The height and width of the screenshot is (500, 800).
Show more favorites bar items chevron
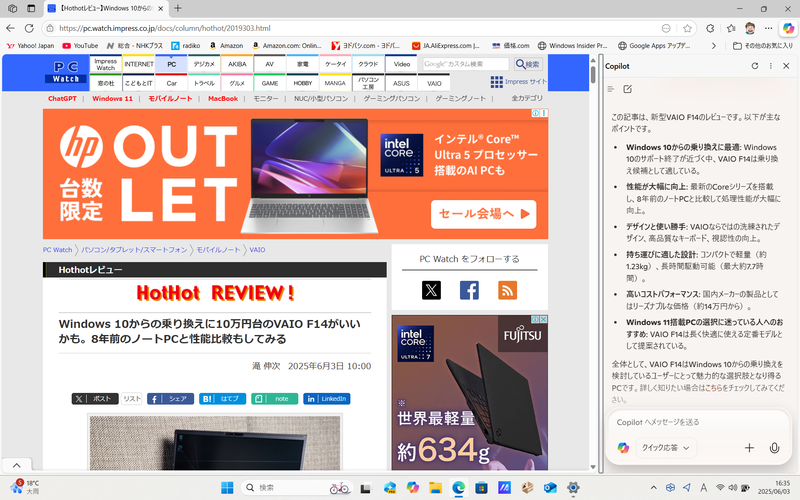point(713,45)
